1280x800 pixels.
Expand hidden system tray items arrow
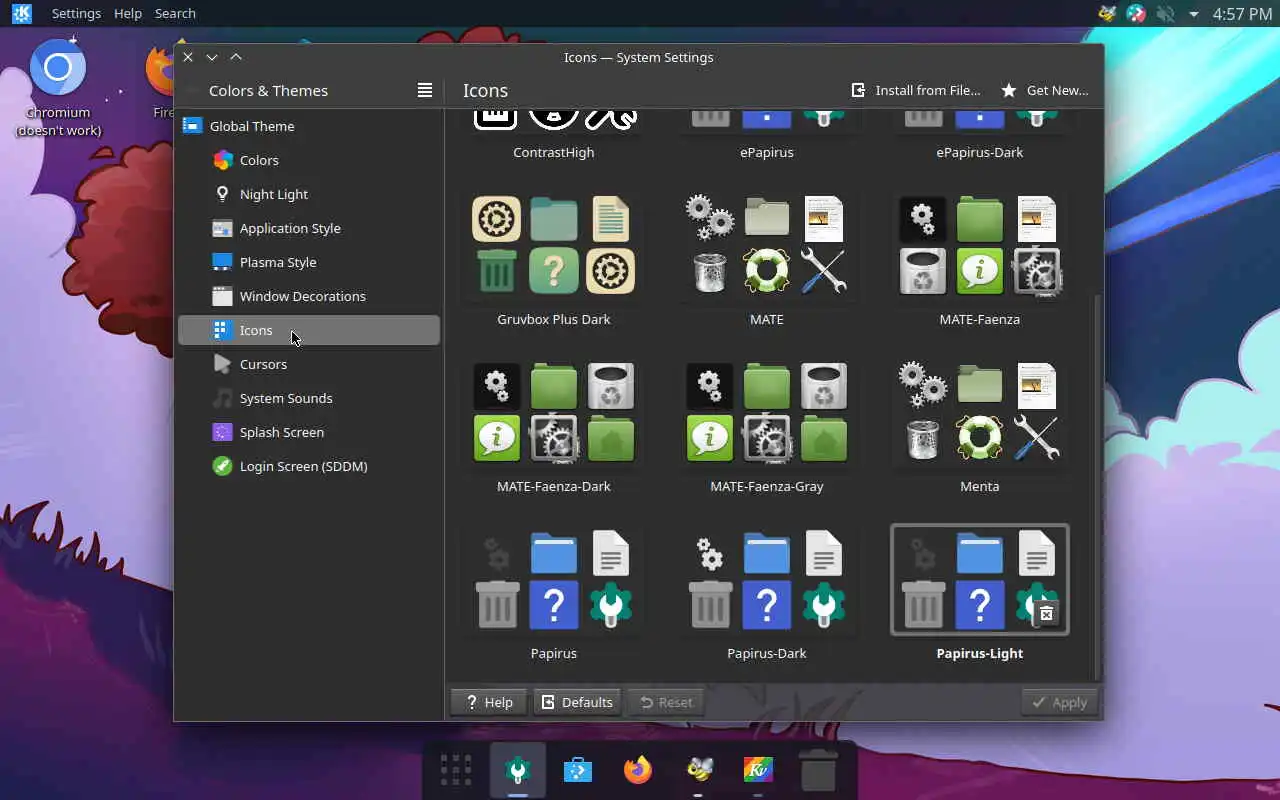point(1193,14)
